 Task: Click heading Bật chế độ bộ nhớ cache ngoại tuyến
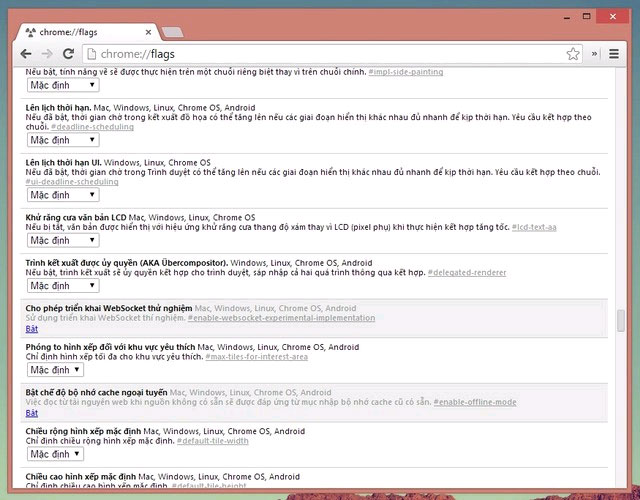point(96,392)
